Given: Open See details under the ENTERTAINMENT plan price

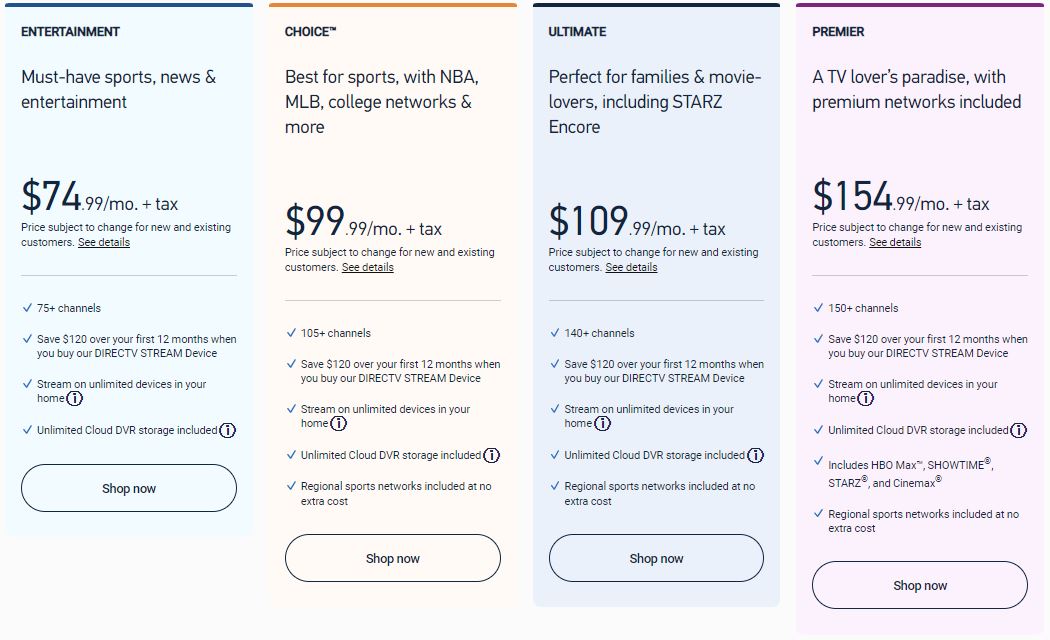Looking at the screenshot, I should (103, 242).
